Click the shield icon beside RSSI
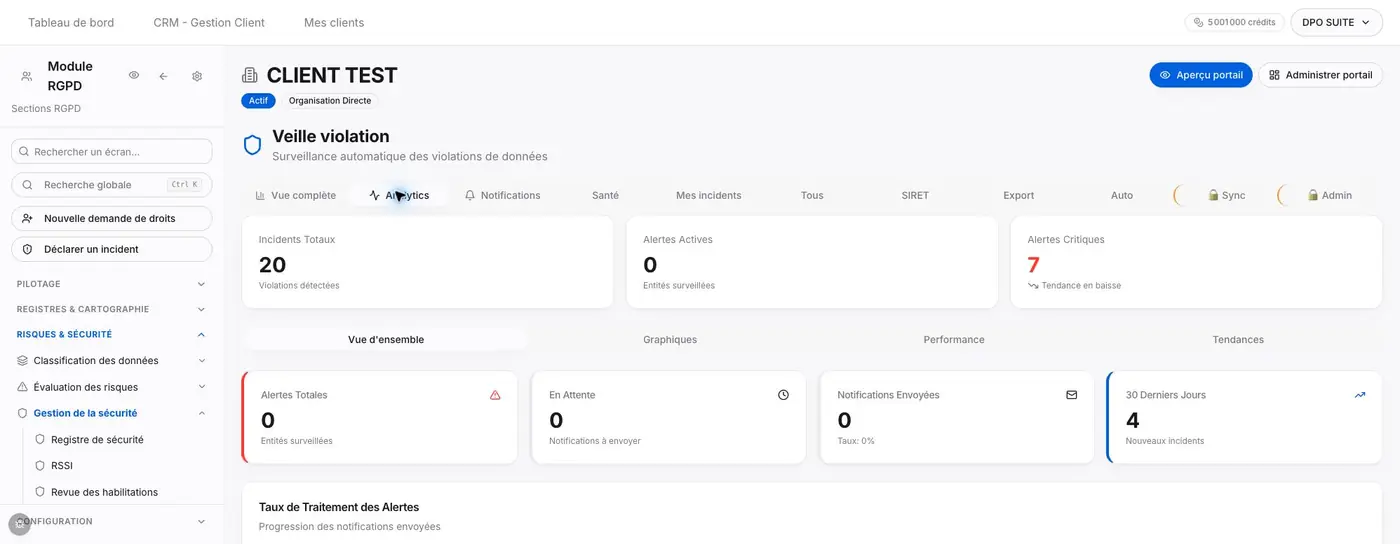 pyautogui.click(x=41, y=465)
